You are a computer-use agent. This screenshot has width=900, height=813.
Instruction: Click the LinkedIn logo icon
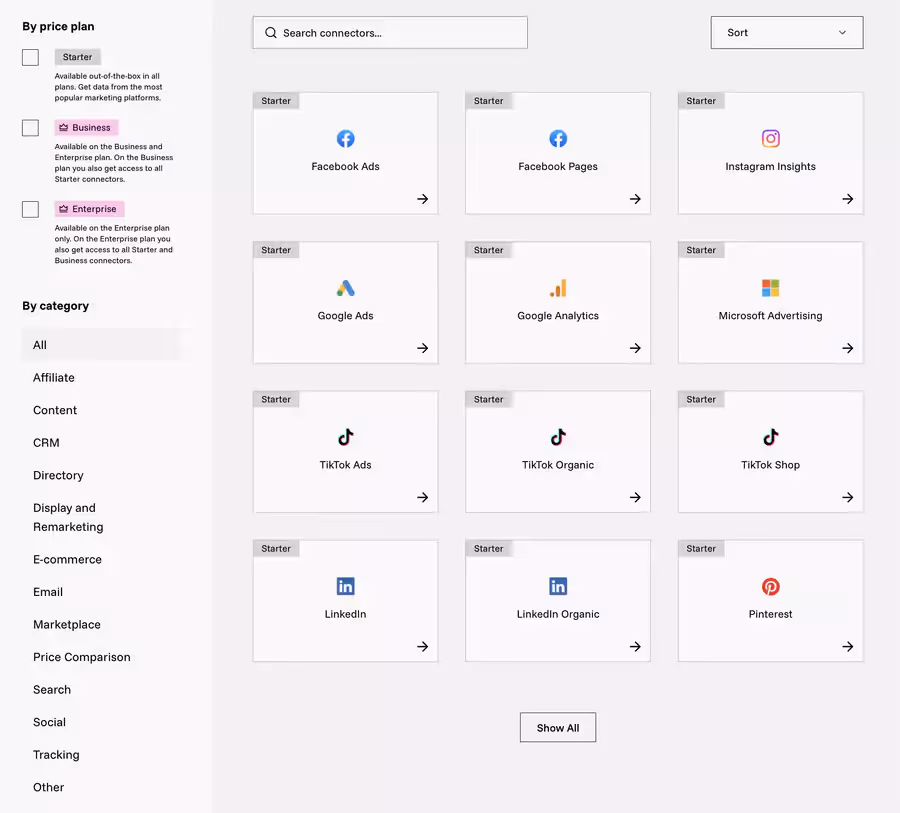click(x=346, y=586)
